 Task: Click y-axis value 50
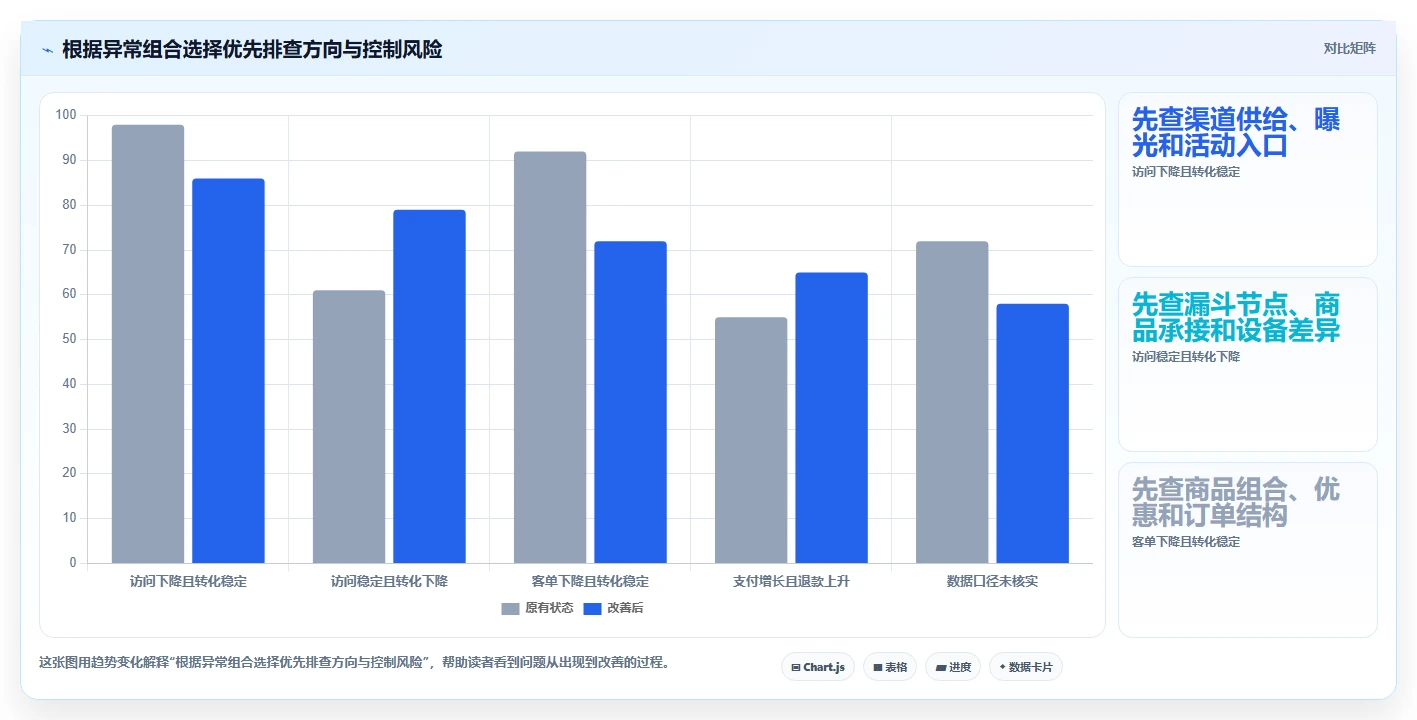tap(69, 339)
